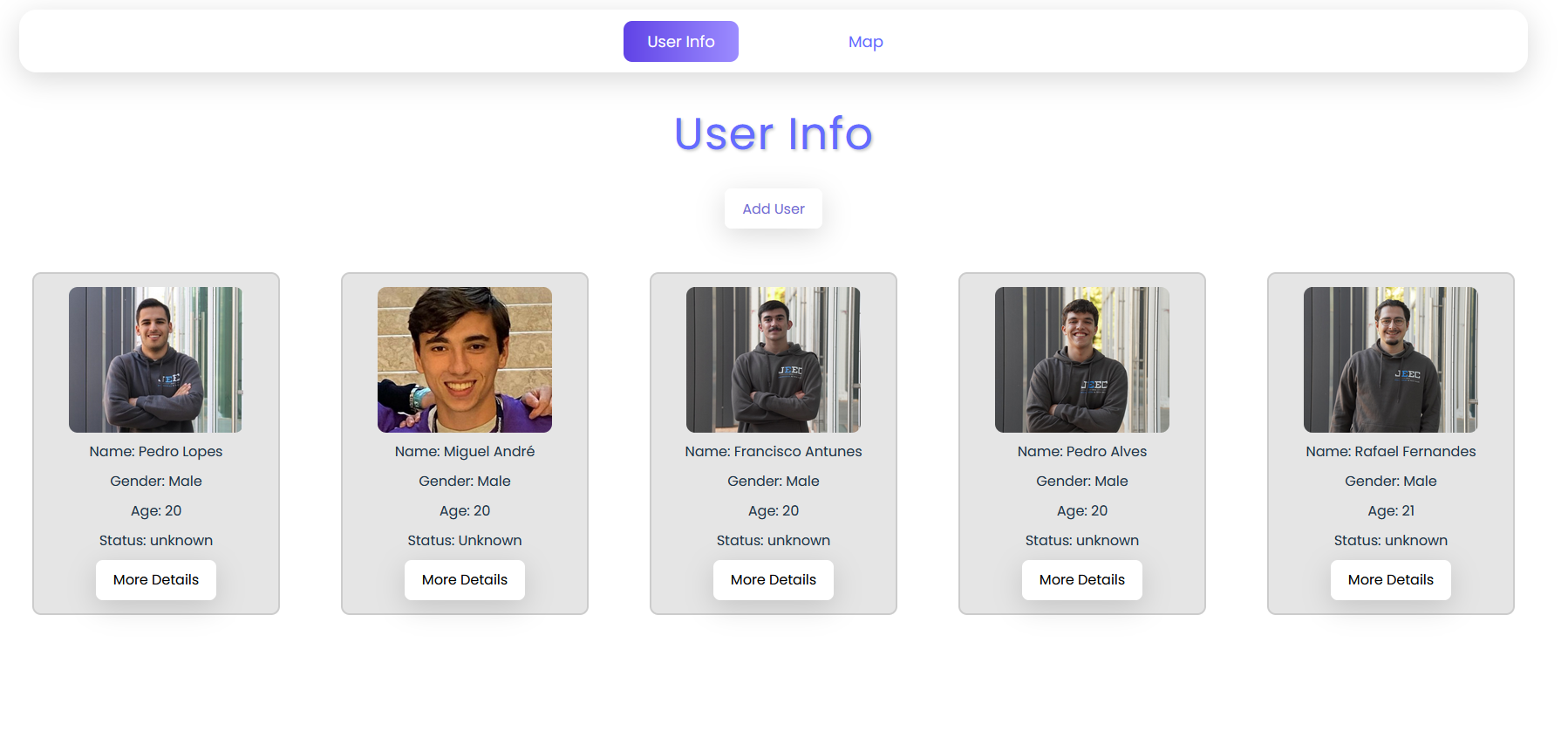Click the name text 'Francisco Antunes'
Screen dimensions: 1568x738
(x=773, y=452)
